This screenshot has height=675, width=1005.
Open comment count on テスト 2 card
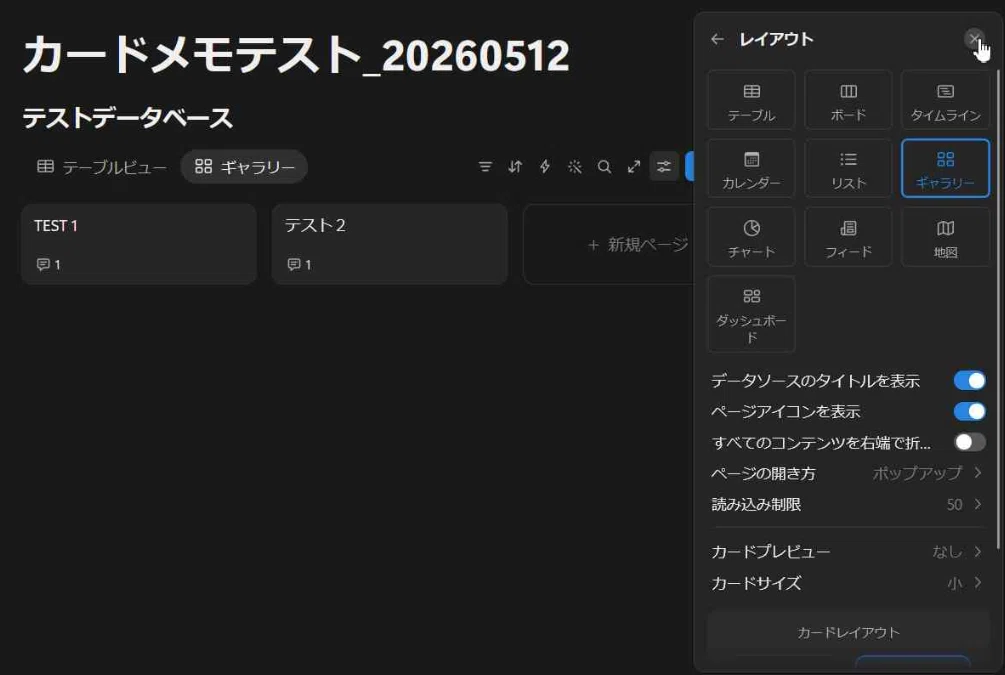(299, 264)
